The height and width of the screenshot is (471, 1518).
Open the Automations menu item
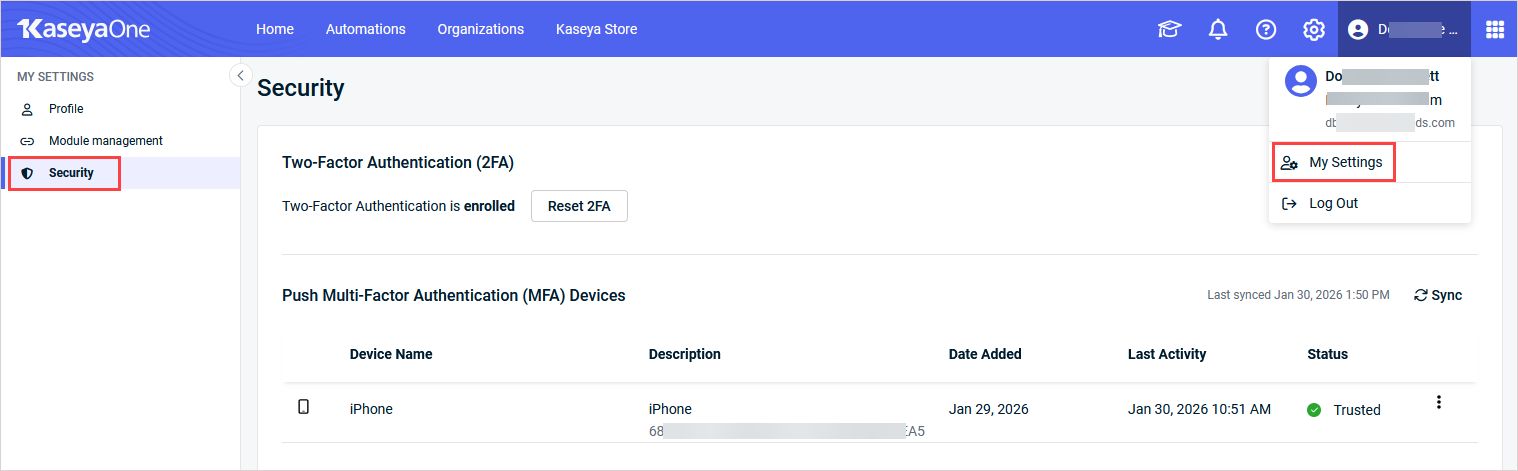[366, 29]
